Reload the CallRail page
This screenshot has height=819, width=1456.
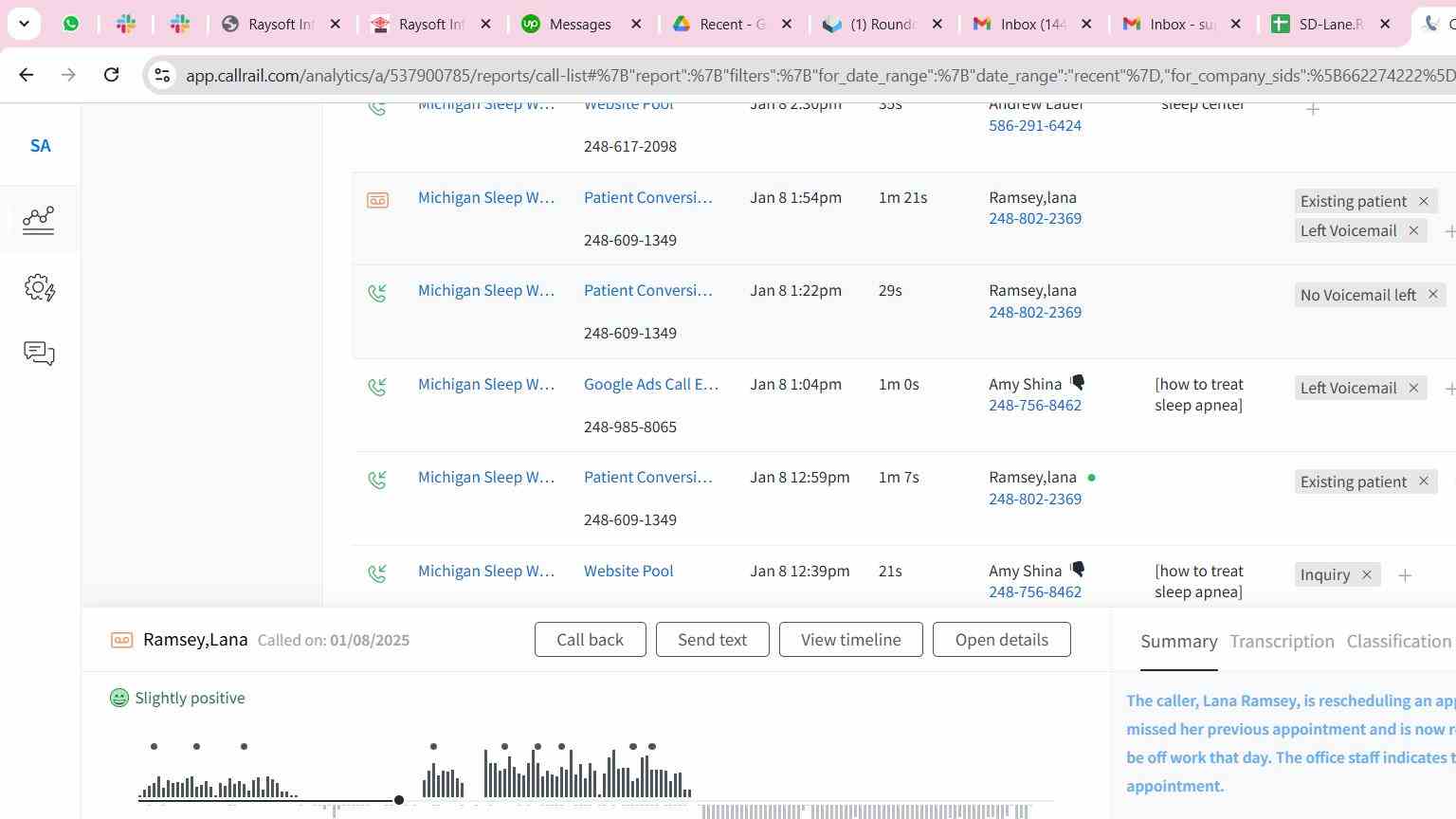111,75
